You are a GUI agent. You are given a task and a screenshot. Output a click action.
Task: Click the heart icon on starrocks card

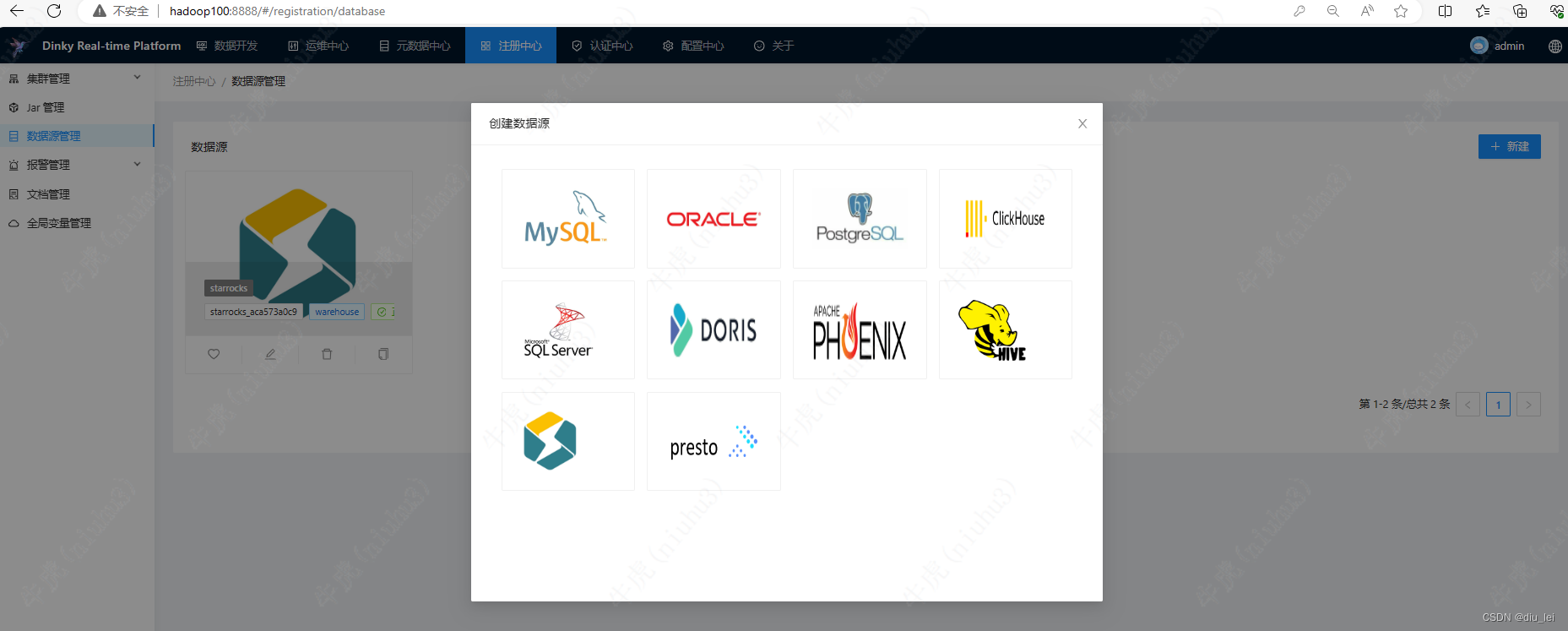point(214,354)
